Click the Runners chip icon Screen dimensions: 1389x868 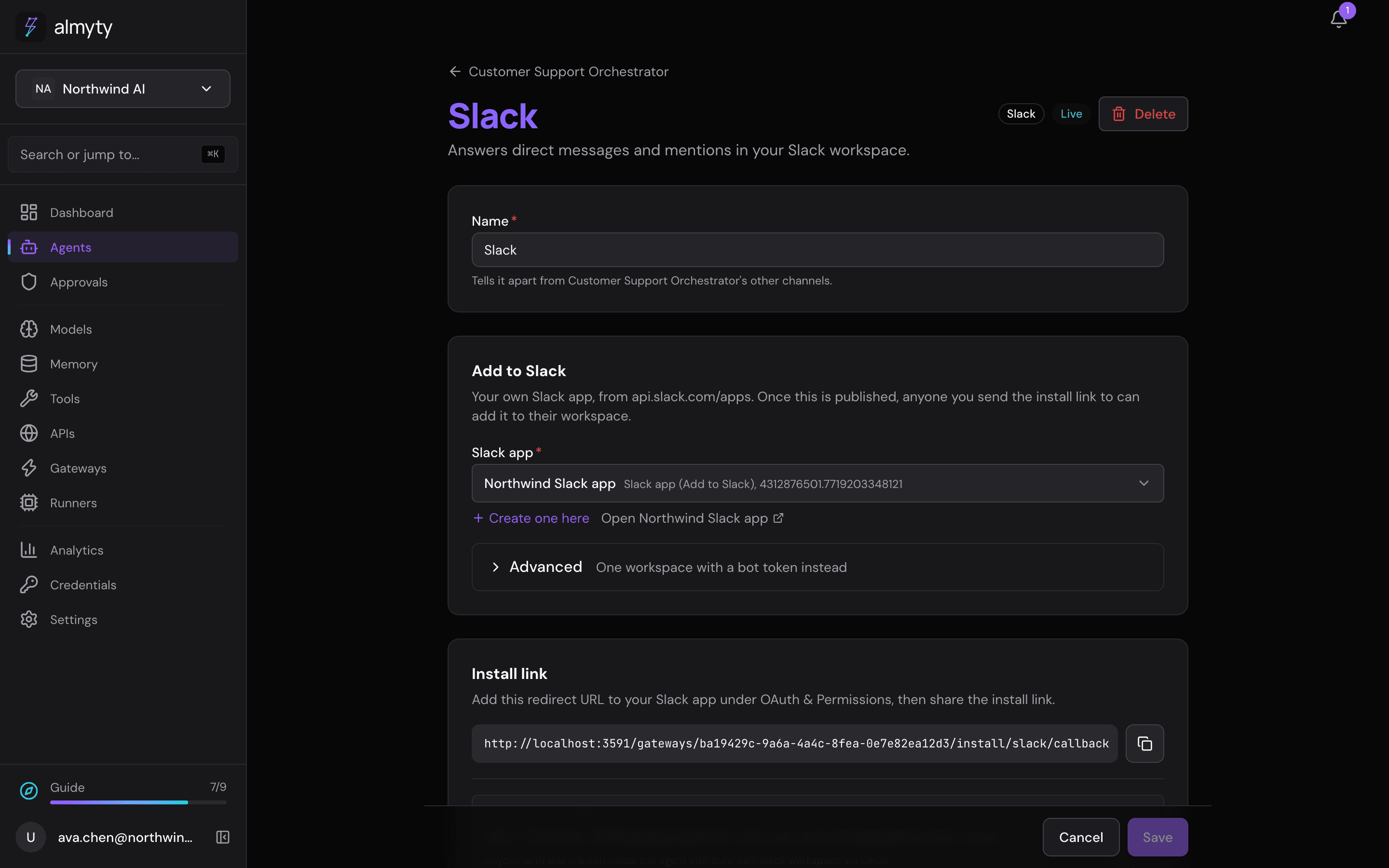pyautogui.click(x=29, y=503)
